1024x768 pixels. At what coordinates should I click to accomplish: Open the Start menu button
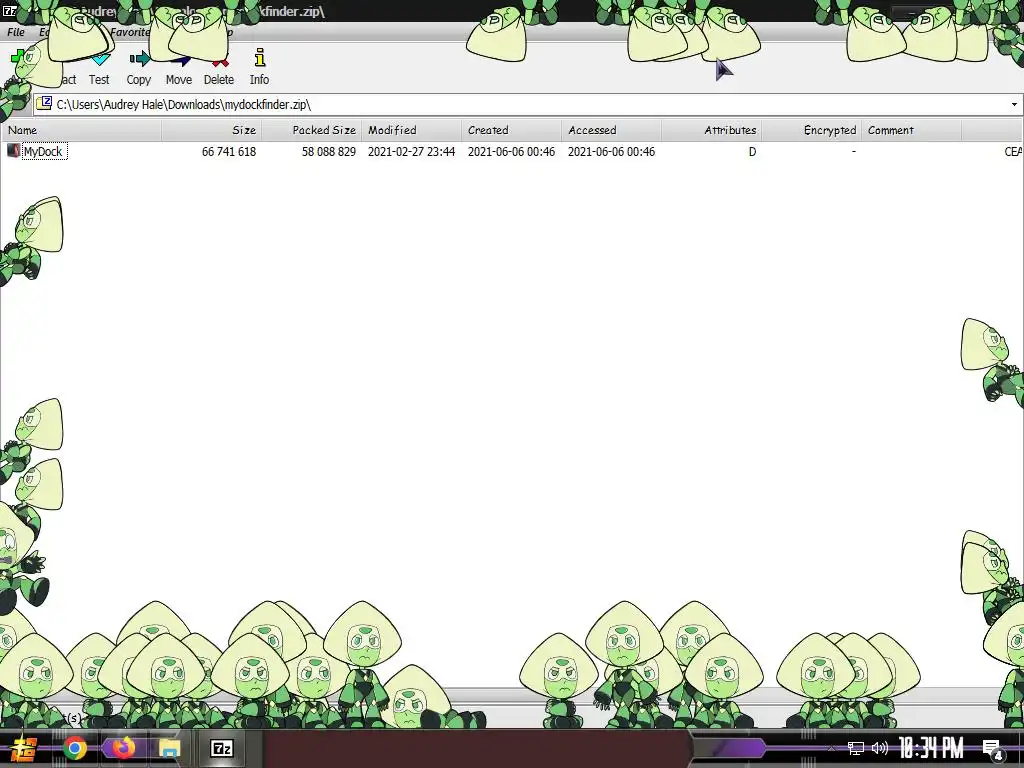coord(24,748)
